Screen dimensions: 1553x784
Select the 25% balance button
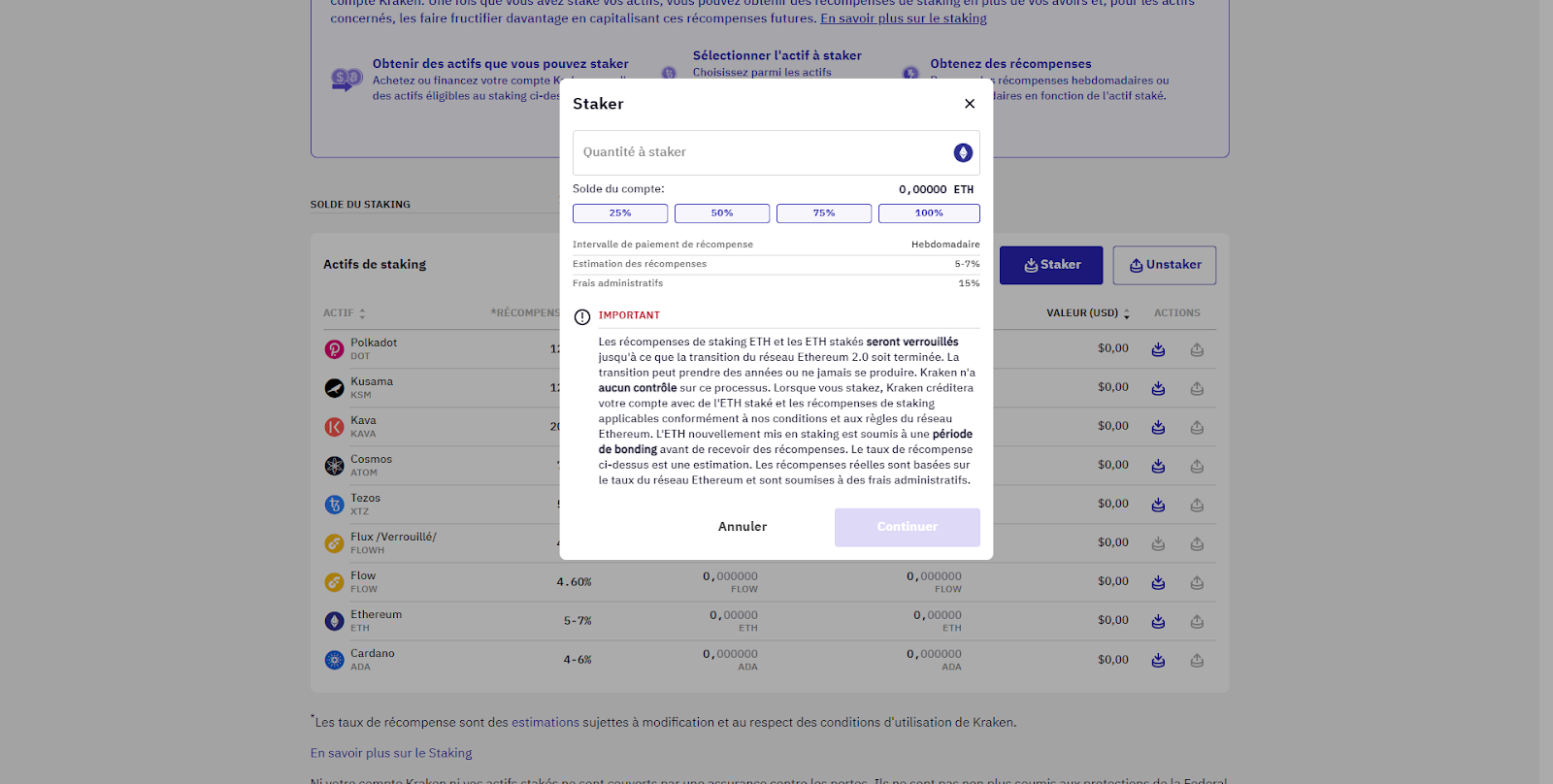620,213
